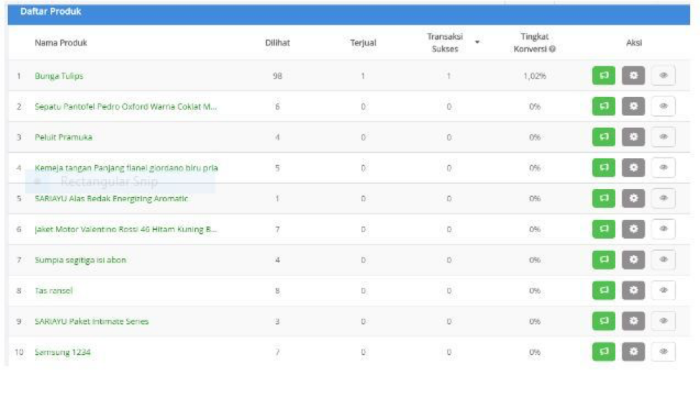Open gear settings for Samsung 1234
Viewport: 700px width, 409px height.
tap(633, 352)
